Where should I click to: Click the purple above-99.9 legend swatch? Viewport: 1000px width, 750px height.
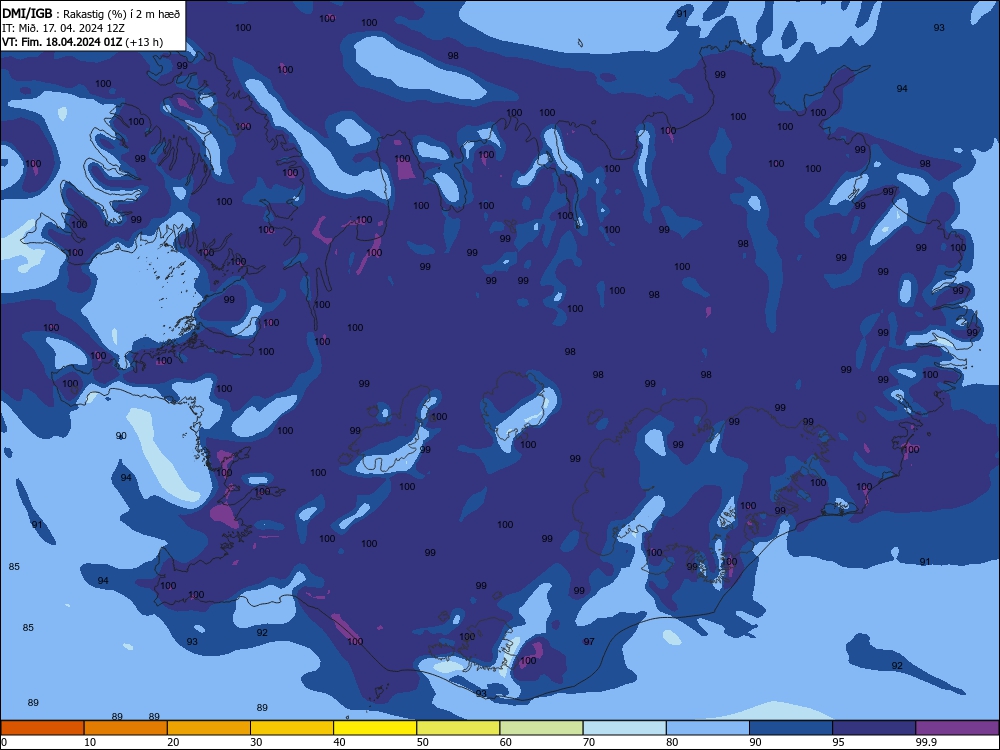point(957,728)
